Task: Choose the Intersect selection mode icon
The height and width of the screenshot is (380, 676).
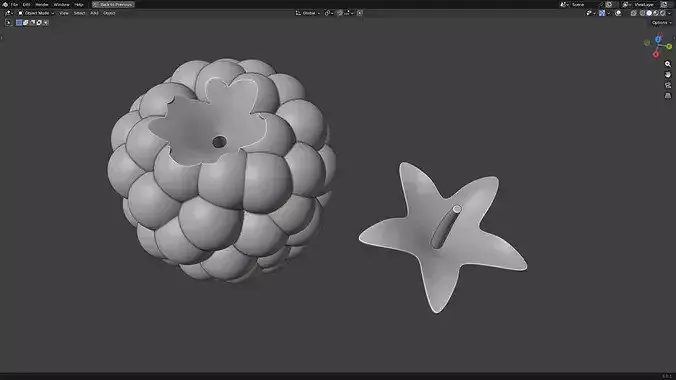Action: 46,22
